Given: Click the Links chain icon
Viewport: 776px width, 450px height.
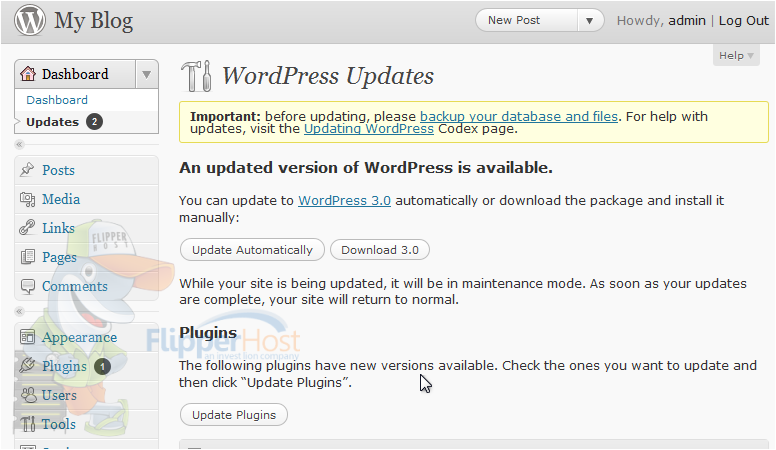Looking at the screenshot, I should 27,228.
